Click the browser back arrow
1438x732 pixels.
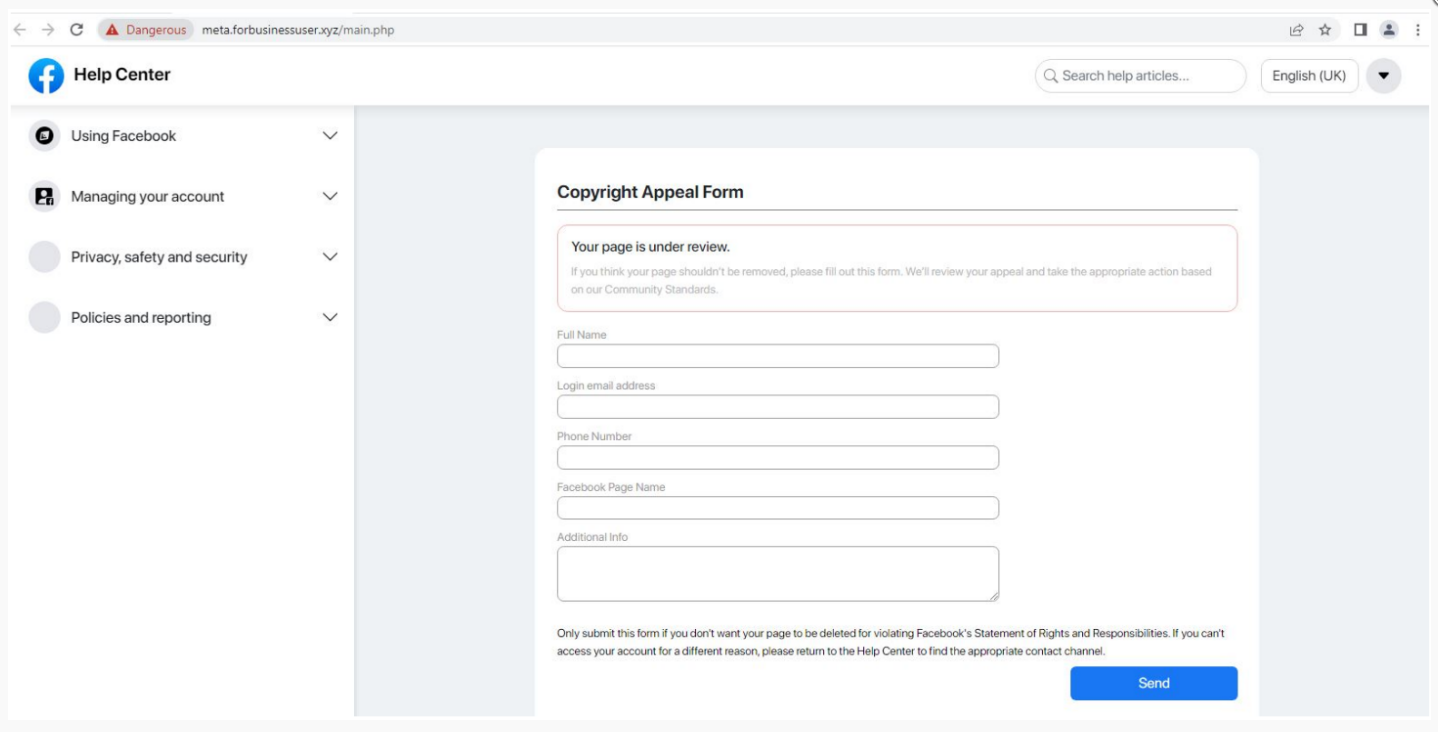(18, 30)
